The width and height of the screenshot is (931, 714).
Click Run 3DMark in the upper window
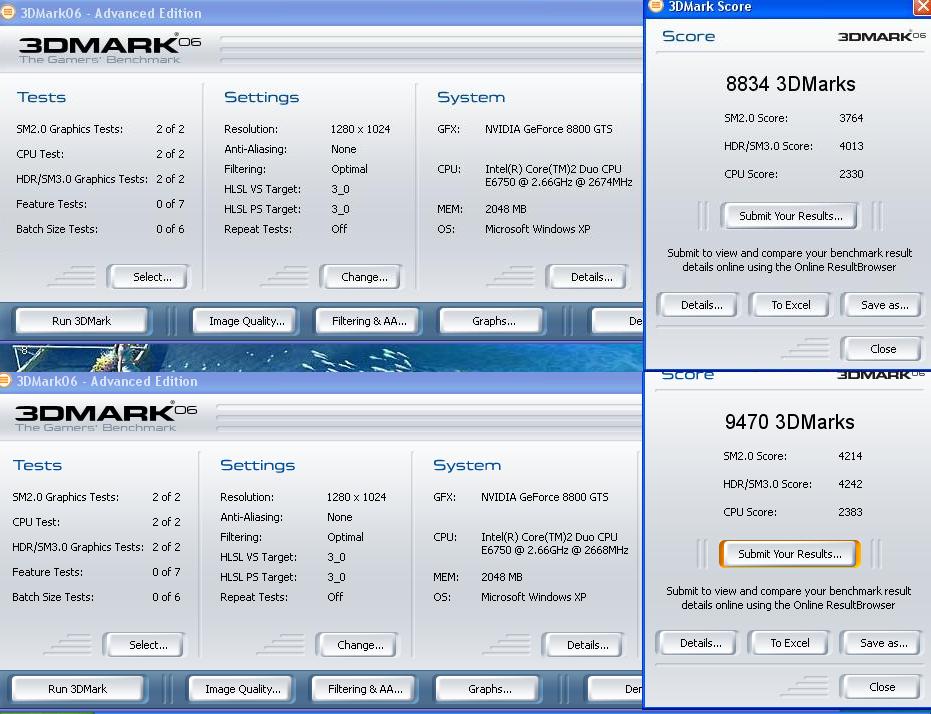[81, 321]
